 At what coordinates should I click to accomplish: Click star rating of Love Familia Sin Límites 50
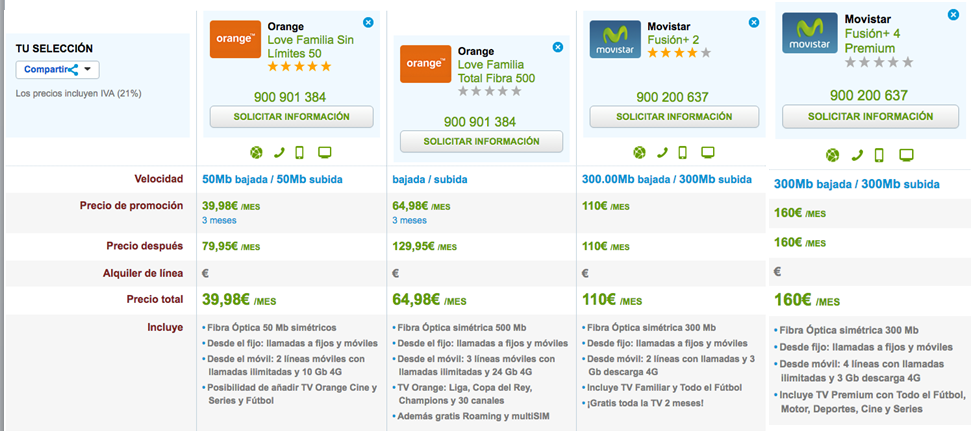(x=299, y=66)
